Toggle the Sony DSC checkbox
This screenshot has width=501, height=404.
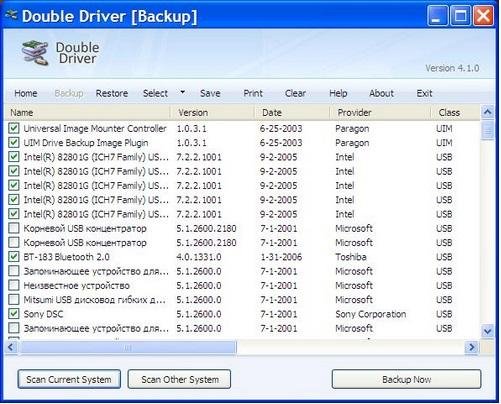tap(14, 314)
